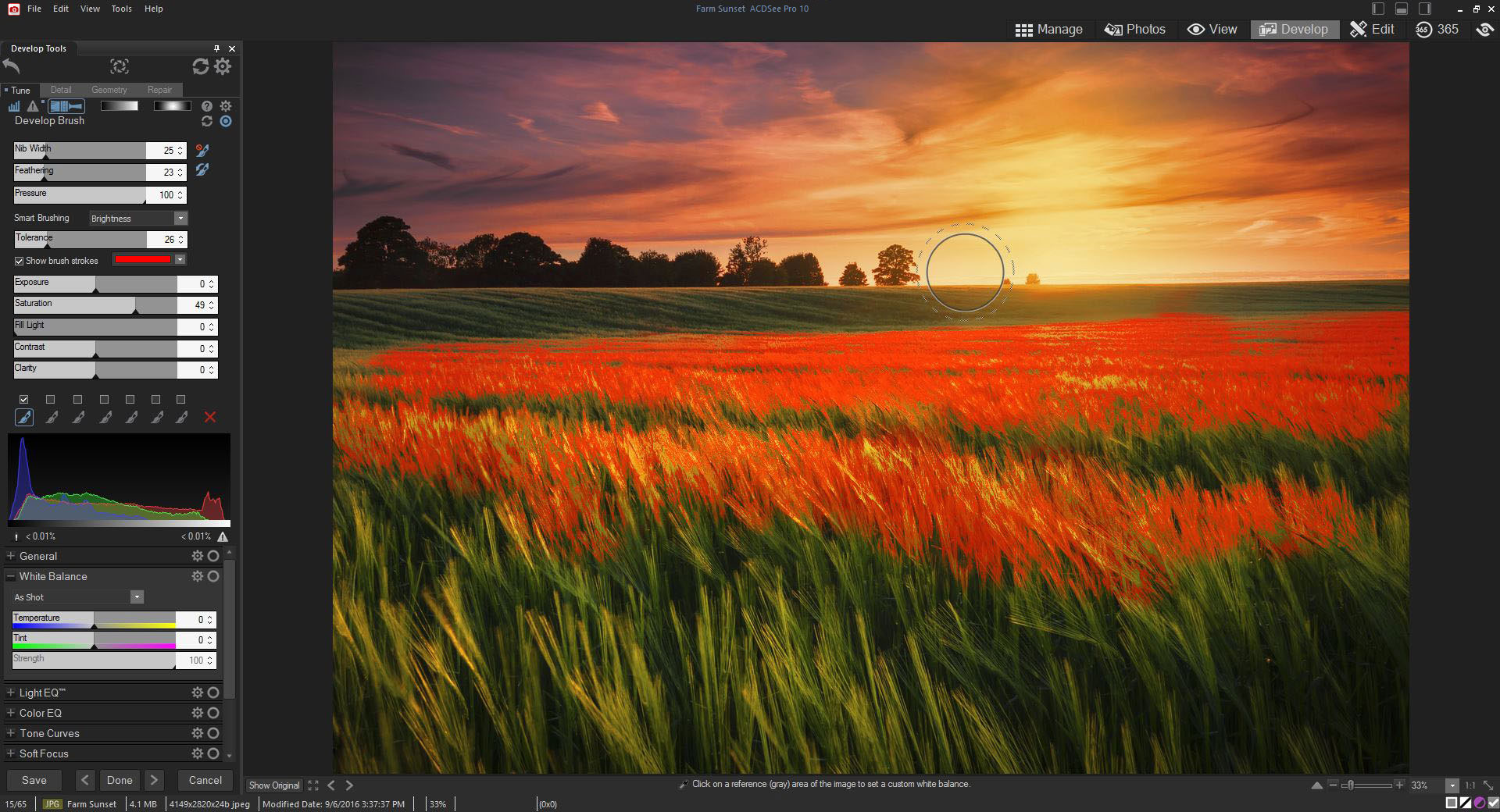This screenshot has height=812, width=1500.
Task: Toggle the White Balance enable circle
Action: coord(213,576)
